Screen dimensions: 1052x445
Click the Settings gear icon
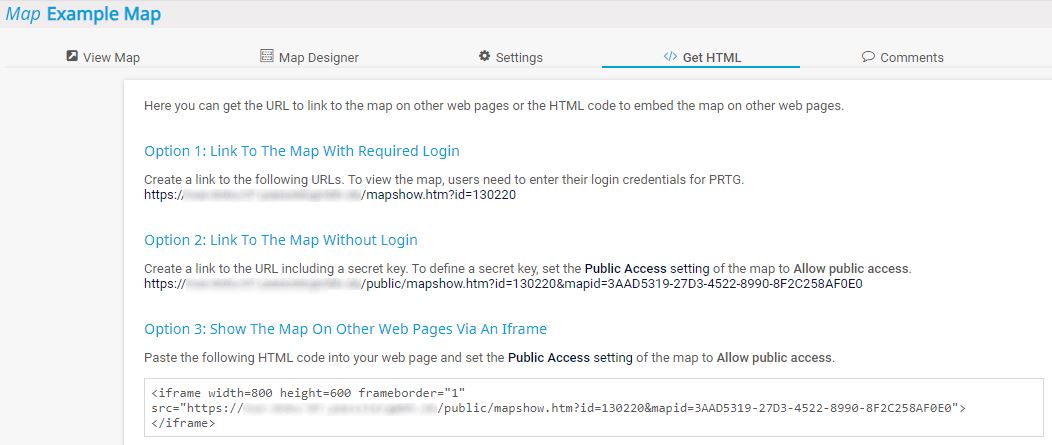click(484, 56)
